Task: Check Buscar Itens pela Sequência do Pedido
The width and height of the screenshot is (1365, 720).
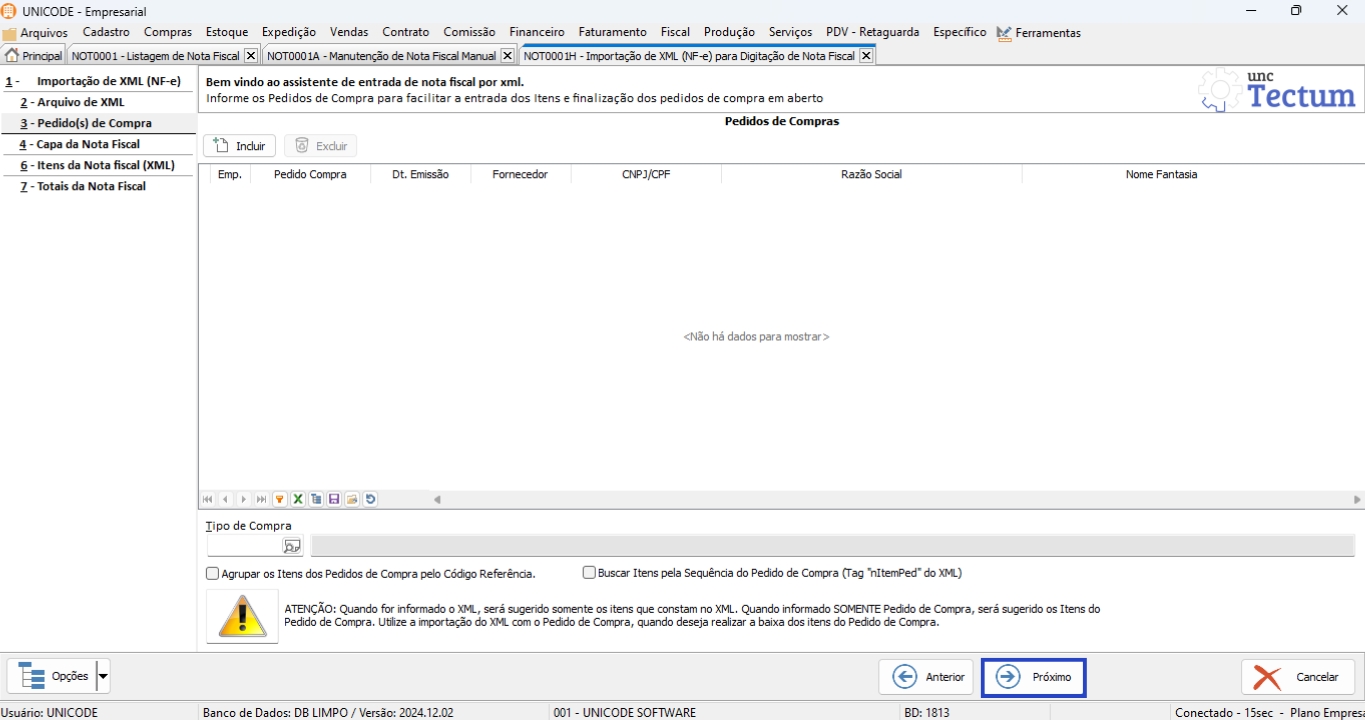Action: point(589,573)
